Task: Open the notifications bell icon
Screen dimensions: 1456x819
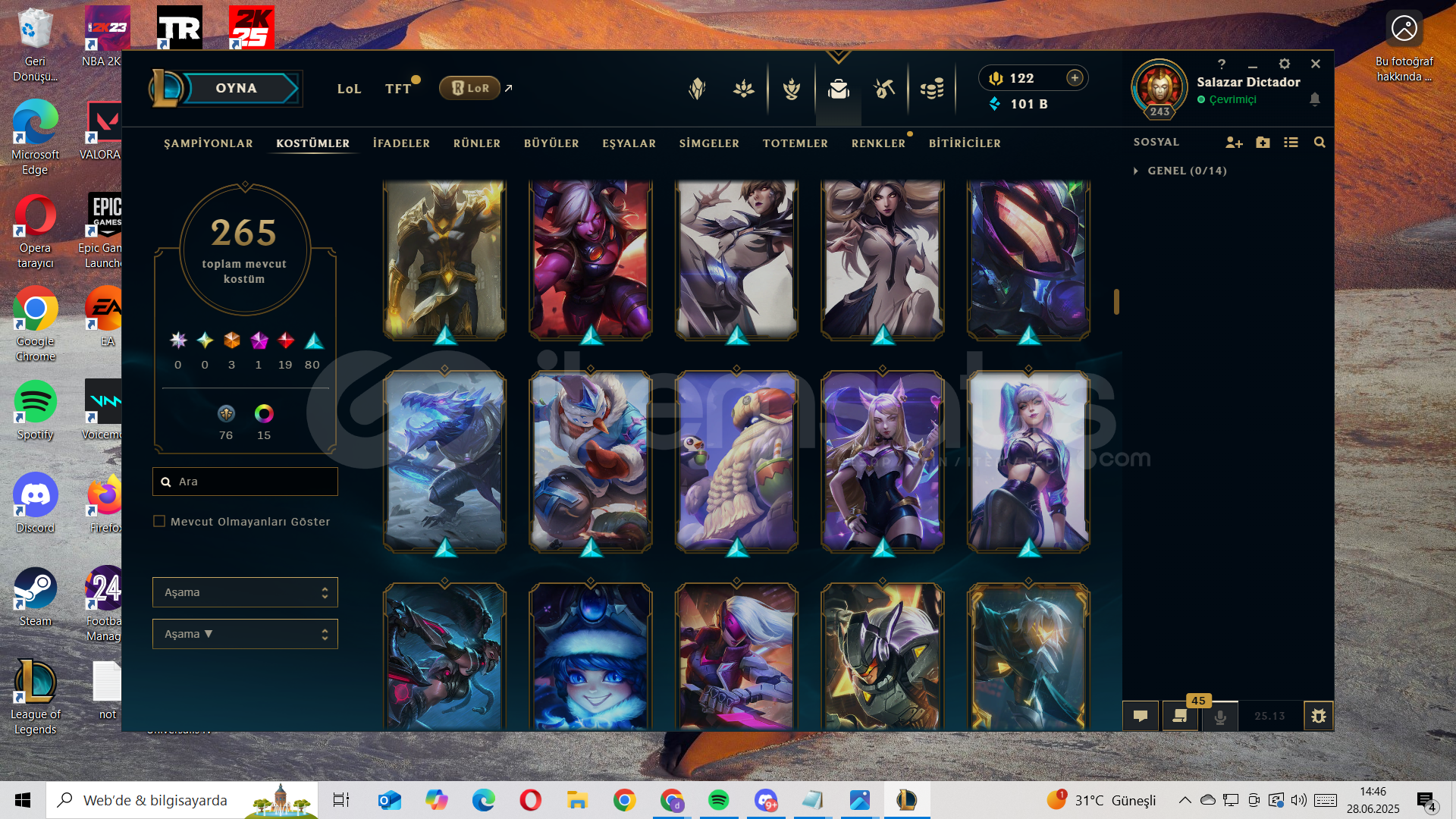Action: click(x=1315, y=99)
